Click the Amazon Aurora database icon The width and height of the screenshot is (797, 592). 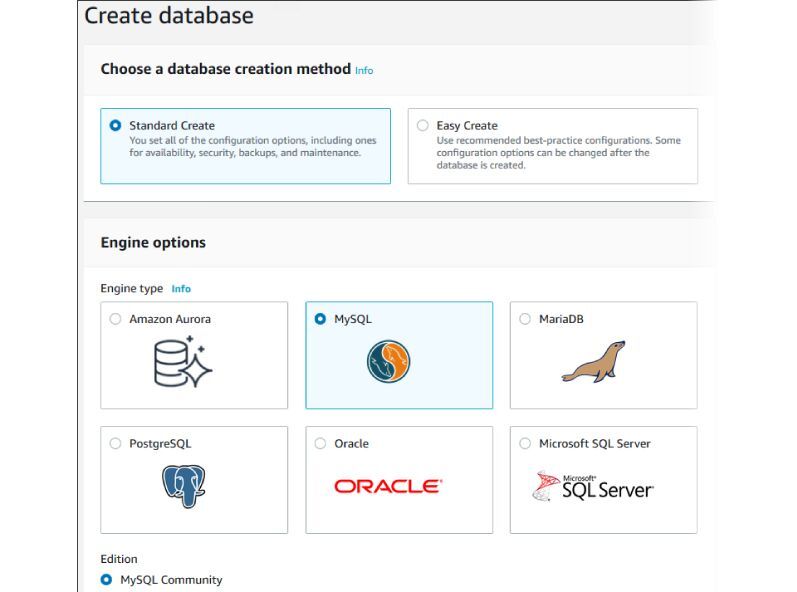coord(183,362)
